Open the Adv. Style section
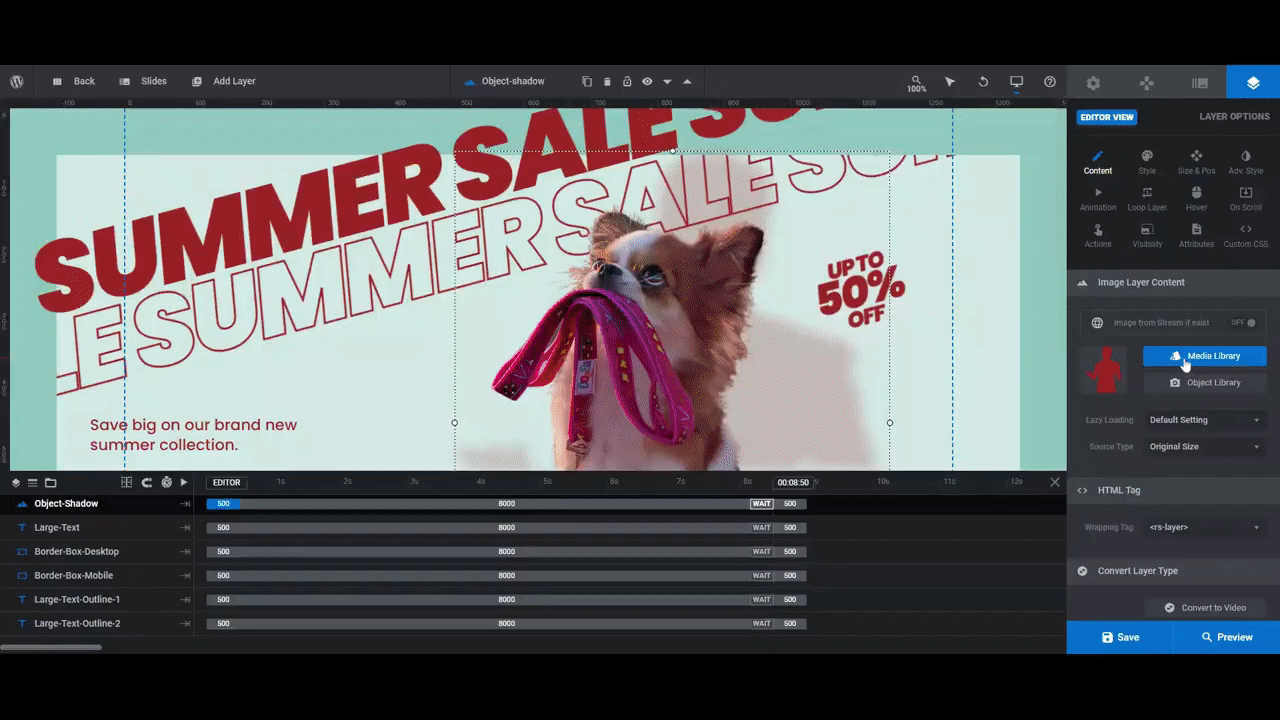This screenshot has width=1280, height=720. (x=1246, y=162)
